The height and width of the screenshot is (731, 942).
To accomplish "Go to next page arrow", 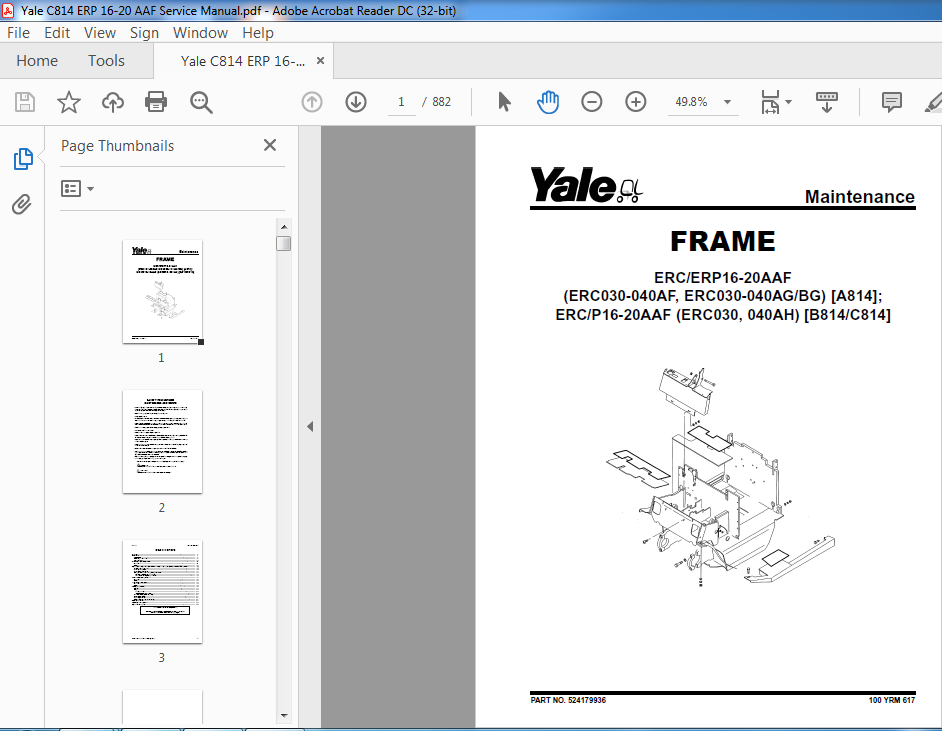I will pyautogui.click(x=356, y=102).
